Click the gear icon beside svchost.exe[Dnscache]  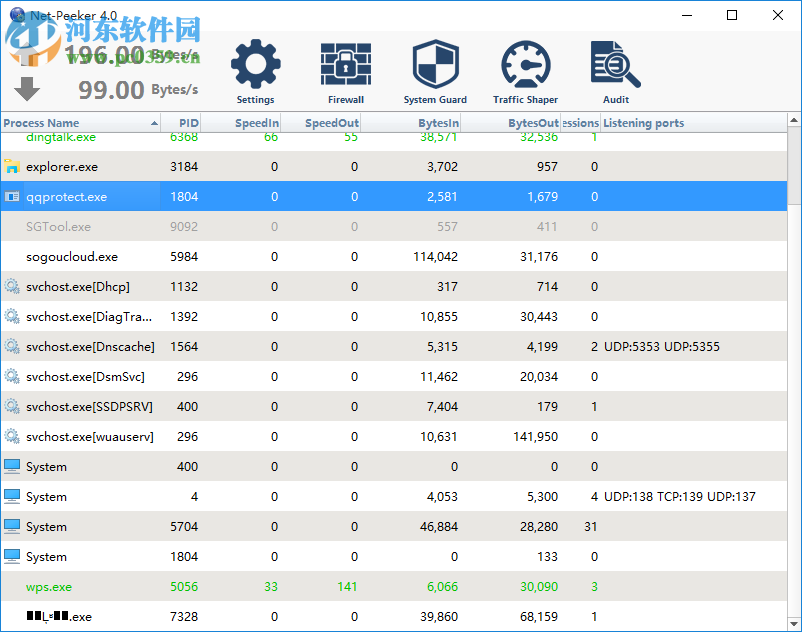11,347
